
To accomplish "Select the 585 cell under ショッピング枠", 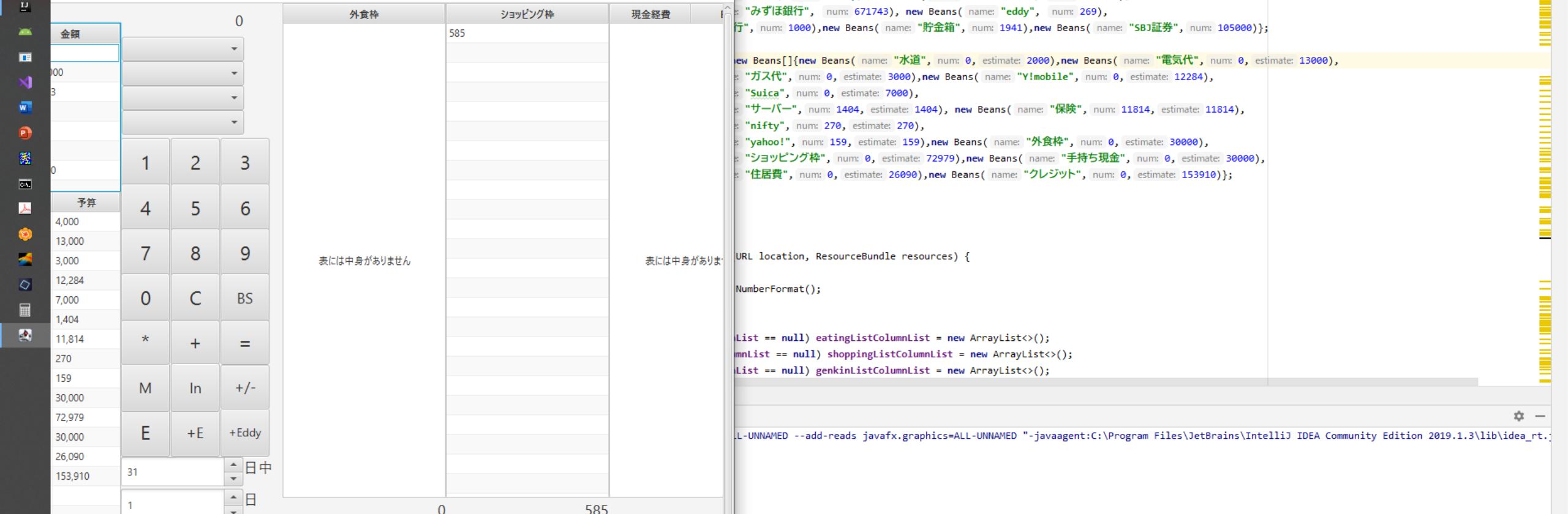I will 527,33.
